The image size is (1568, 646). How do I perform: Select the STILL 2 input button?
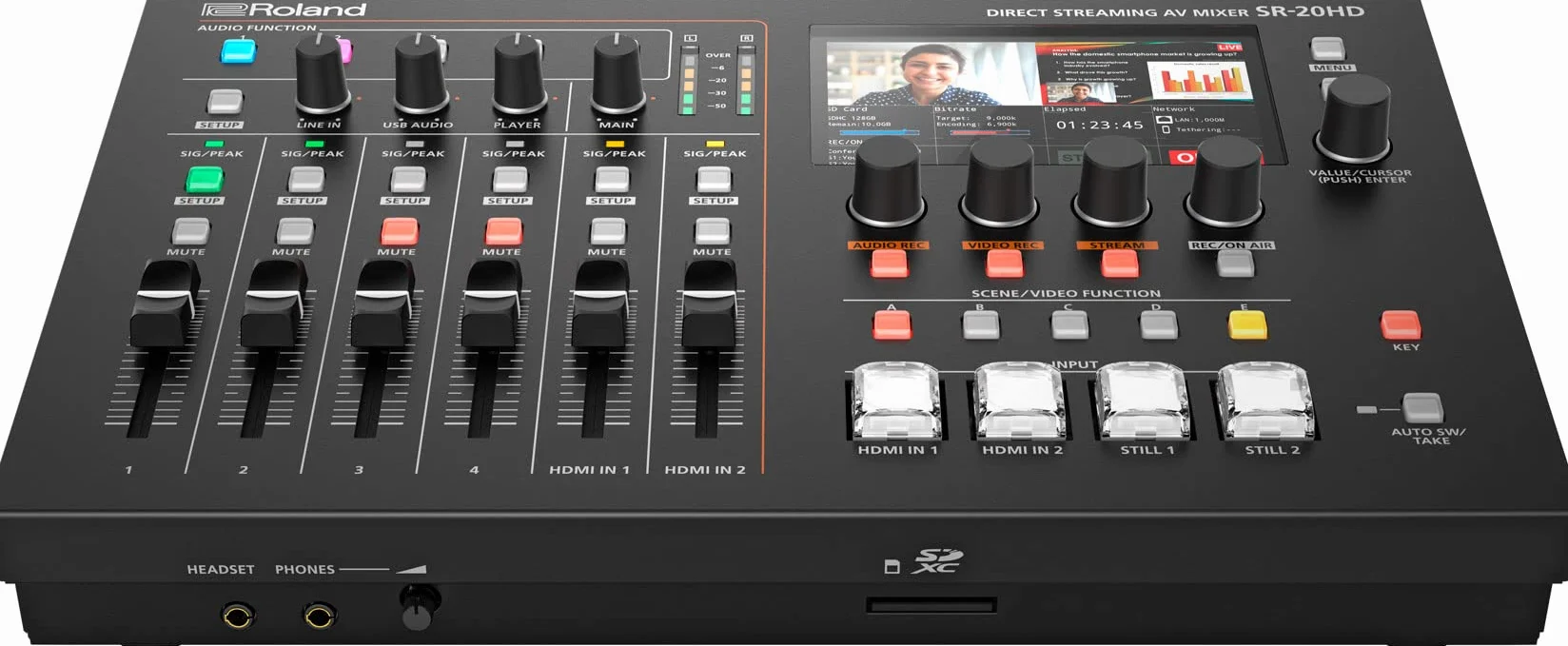(1266, 401)
